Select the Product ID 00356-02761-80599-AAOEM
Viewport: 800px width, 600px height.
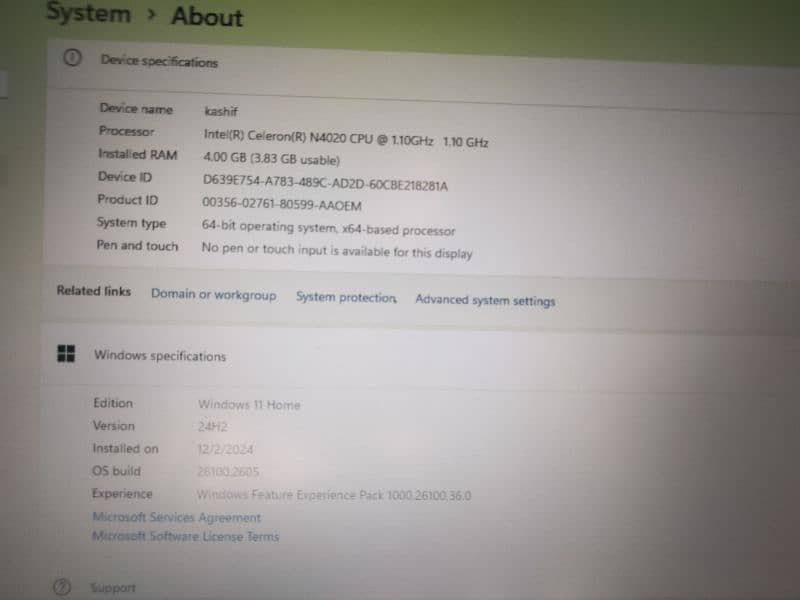[282, 204]
